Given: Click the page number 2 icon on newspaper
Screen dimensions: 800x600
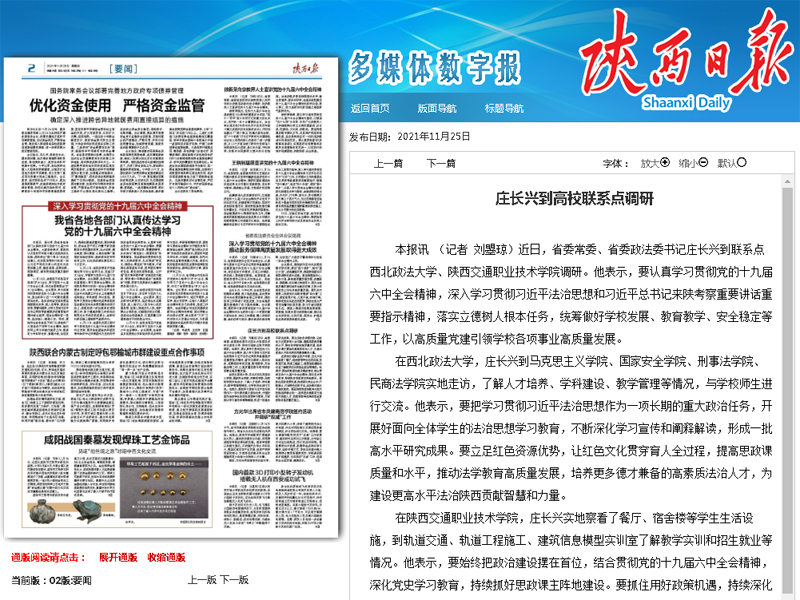Looking at the screenshot, I should pyautogui.click(x=29, y=69).
